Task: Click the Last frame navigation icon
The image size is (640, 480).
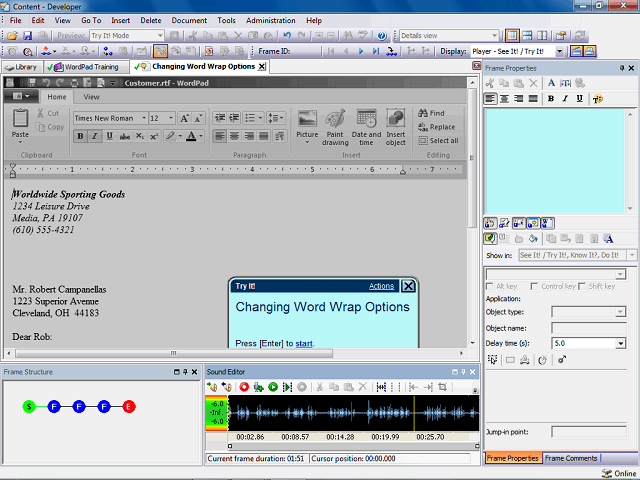Action: click(x=376, y=51)
